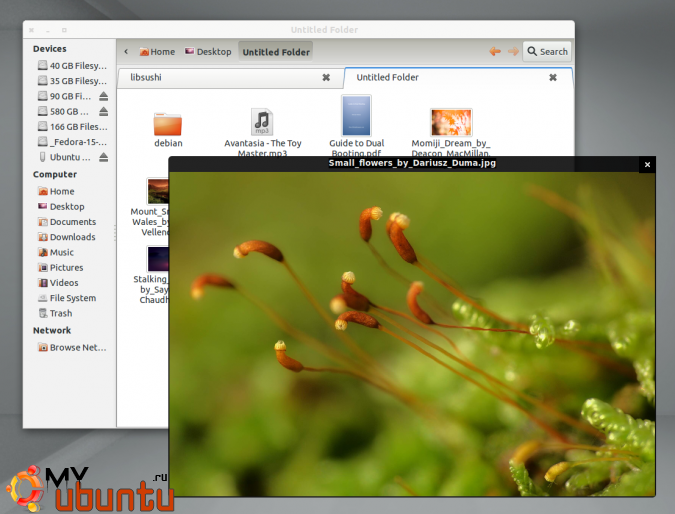Viewport: 675px width, 514px height.
Task: Click the Untitled Folder breadcrumb button
Action: [276, 52]
